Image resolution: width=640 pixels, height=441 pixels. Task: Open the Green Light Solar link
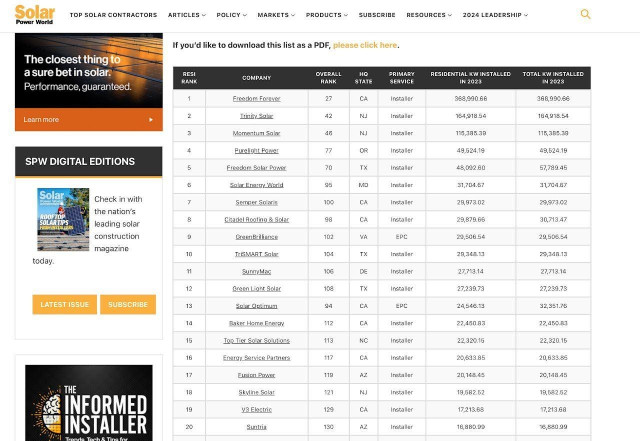256,289
